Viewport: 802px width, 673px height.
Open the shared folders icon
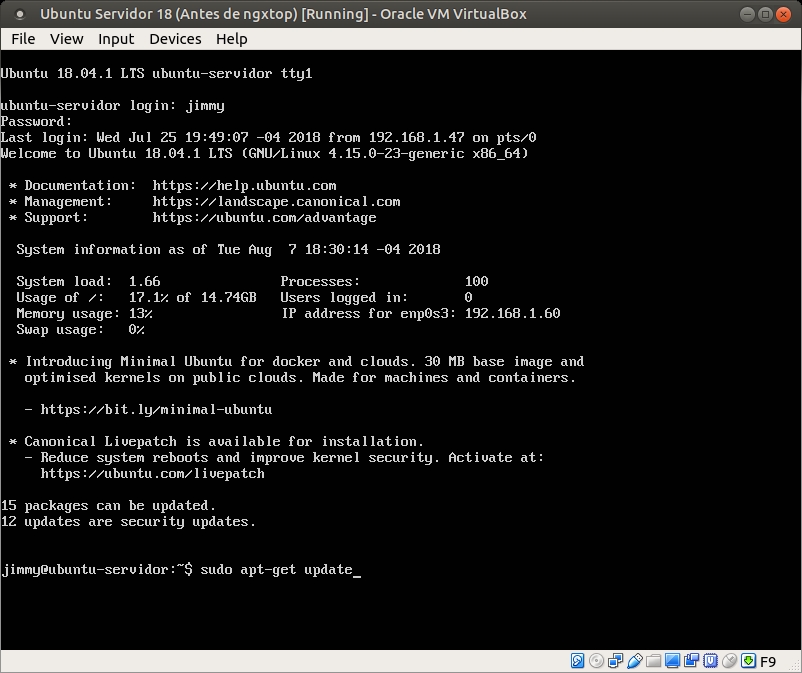click(653, 661)
